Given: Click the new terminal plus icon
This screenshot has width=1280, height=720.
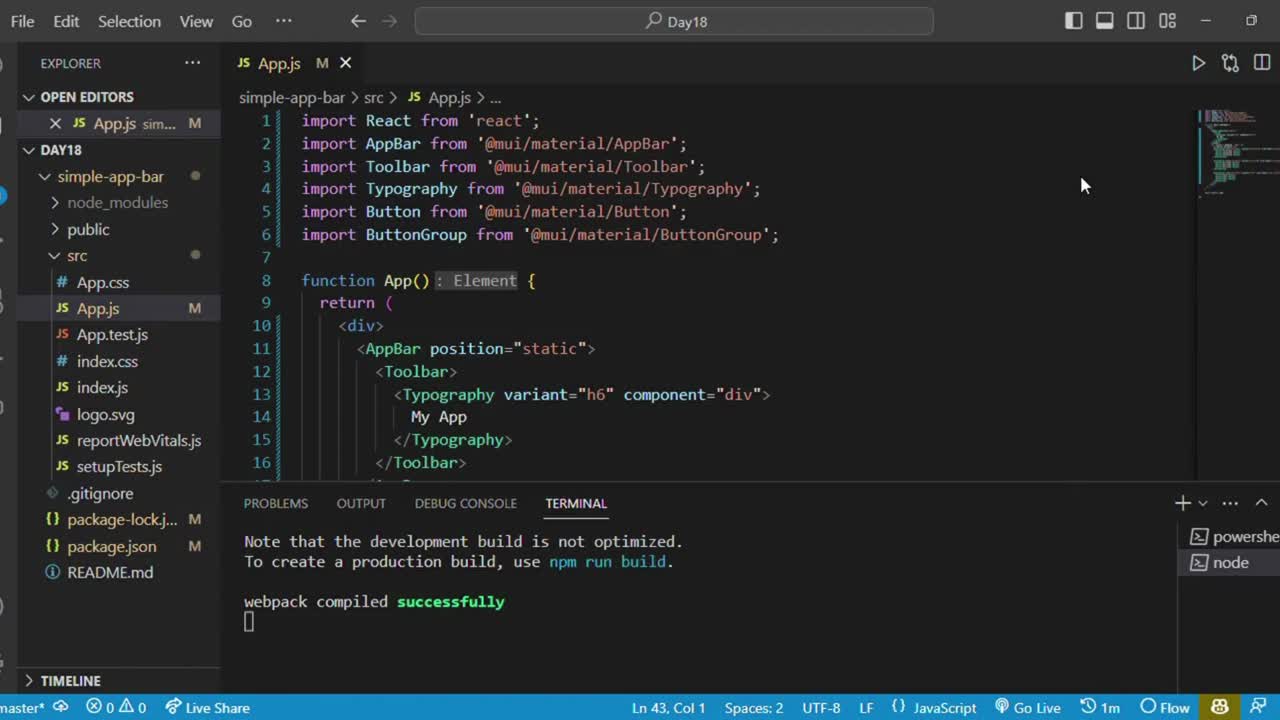Looking at the screenshot, I should (x=1182, y=503).
